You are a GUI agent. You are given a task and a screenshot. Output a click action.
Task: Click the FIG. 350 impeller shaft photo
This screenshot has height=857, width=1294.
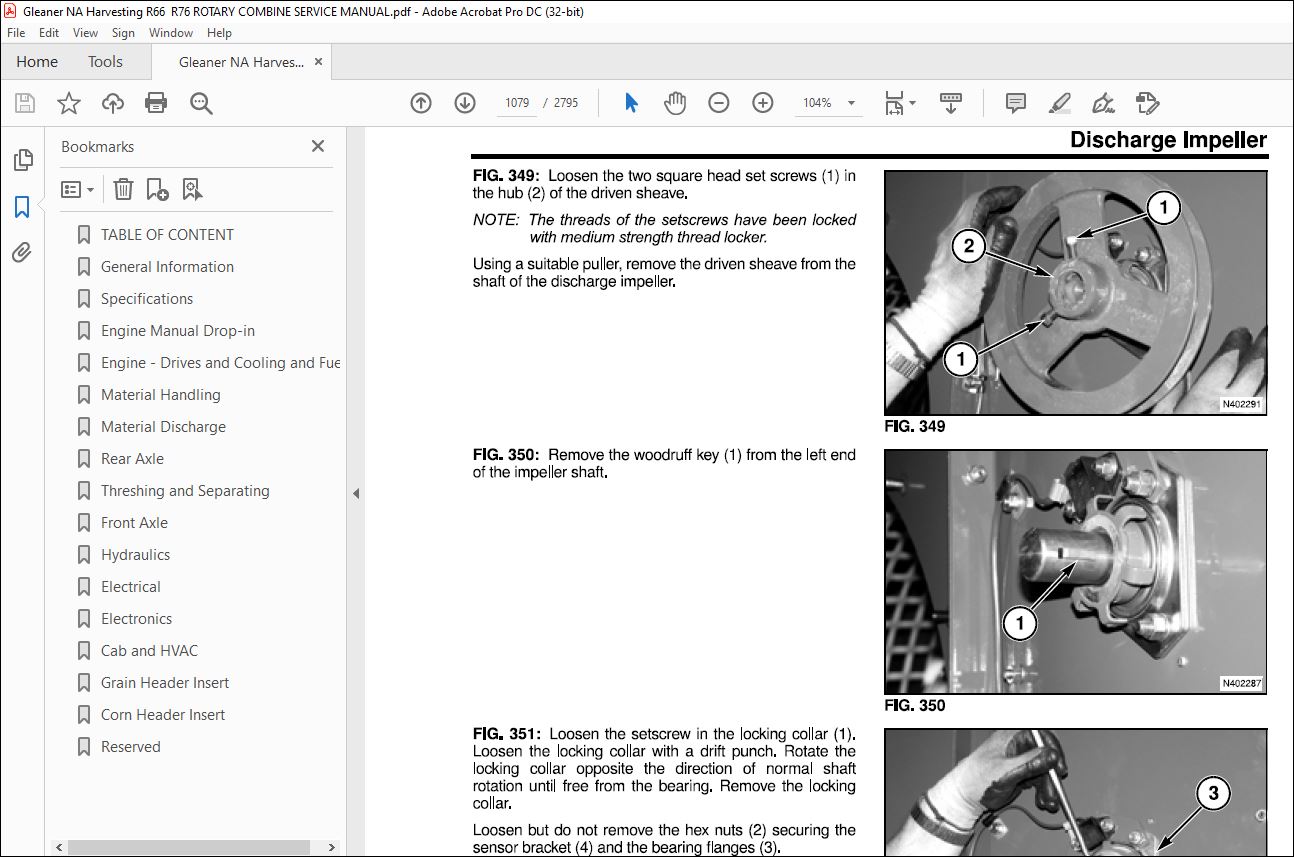[x=1076, y=572]
